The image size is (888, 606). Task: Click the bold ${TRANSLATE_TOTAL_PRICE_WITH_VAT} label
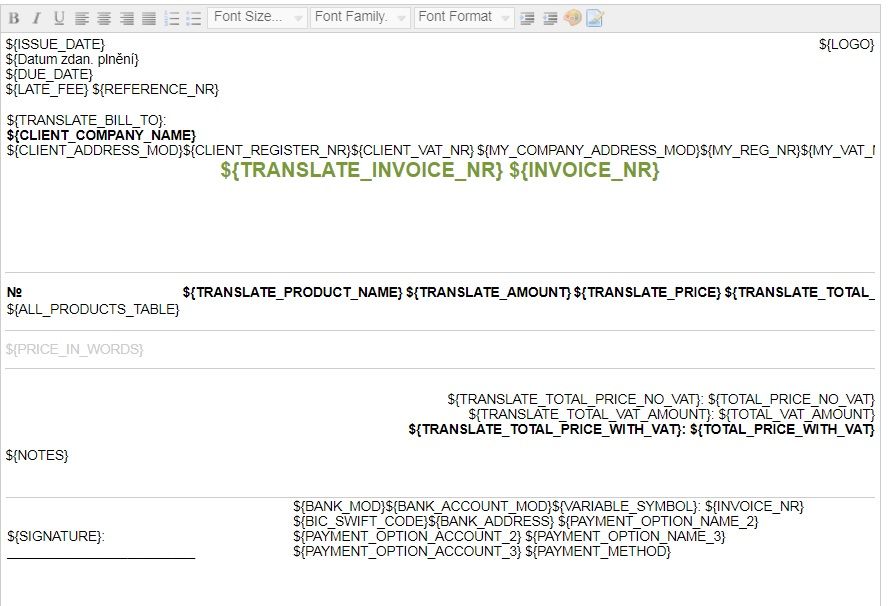(547, 429)
